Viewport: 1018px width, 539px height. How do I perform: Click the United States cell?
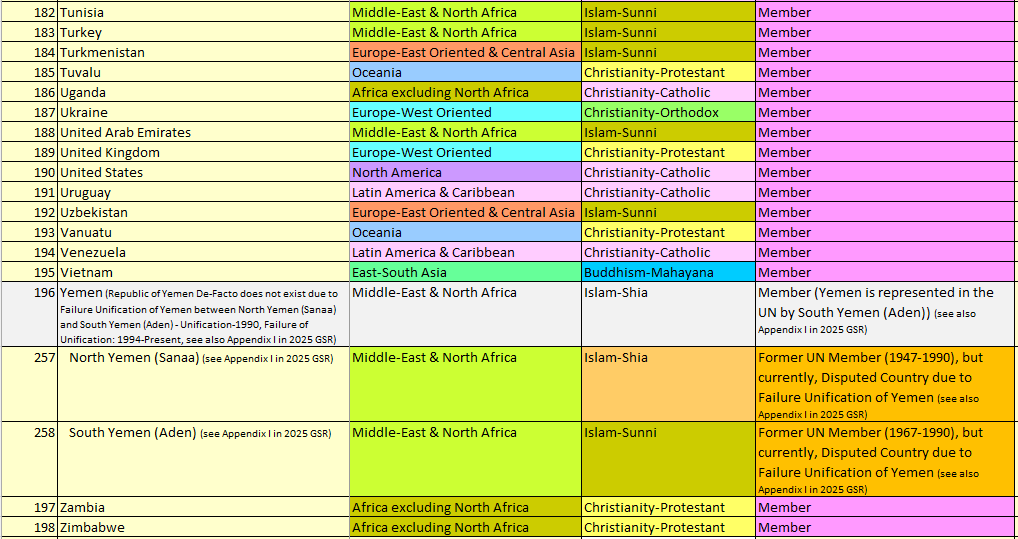pyautogui.click(x=204, y=172)
